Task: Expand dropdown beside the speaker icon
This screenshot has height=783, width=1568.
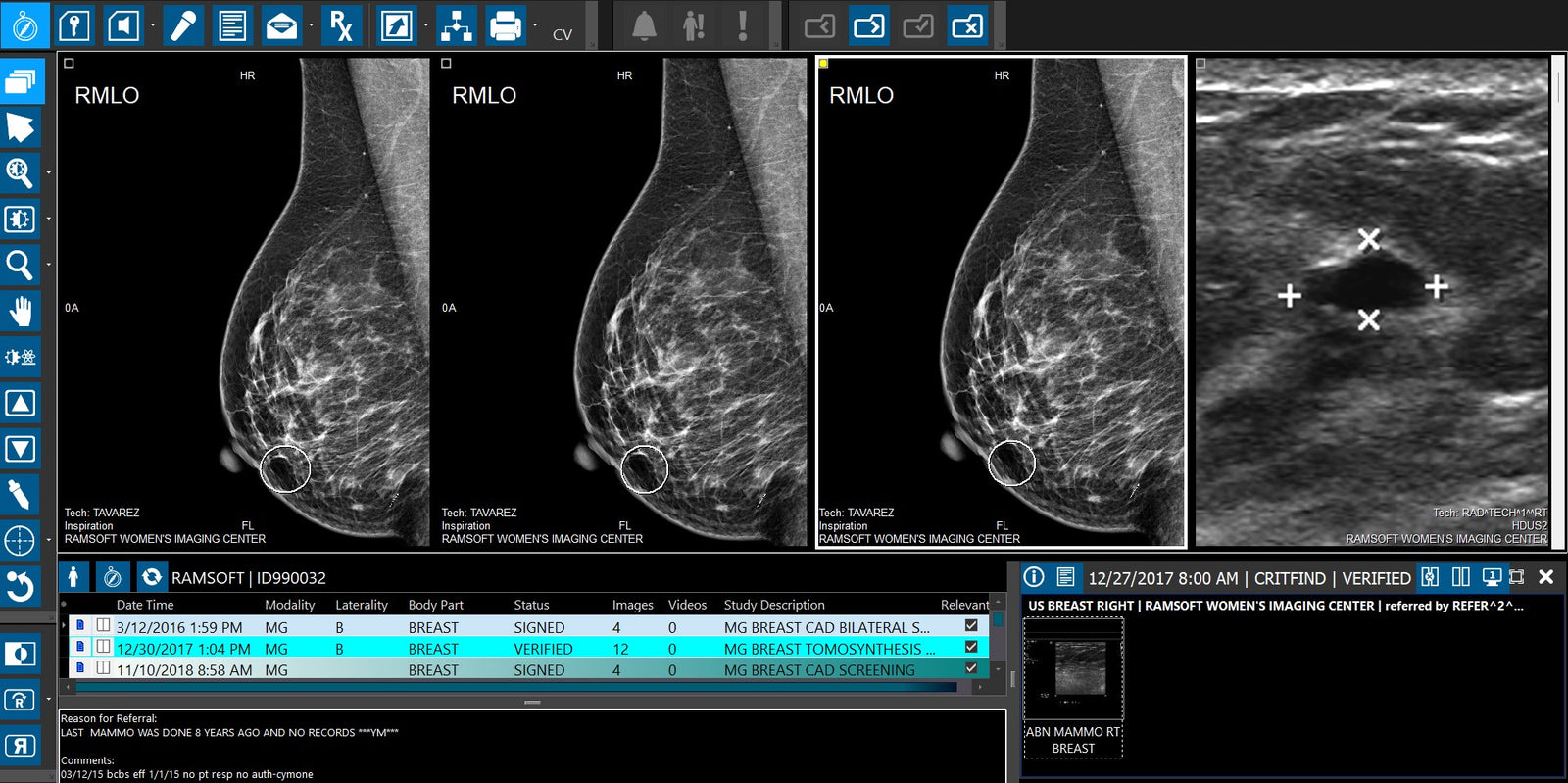Action: (x=153, y=25)
